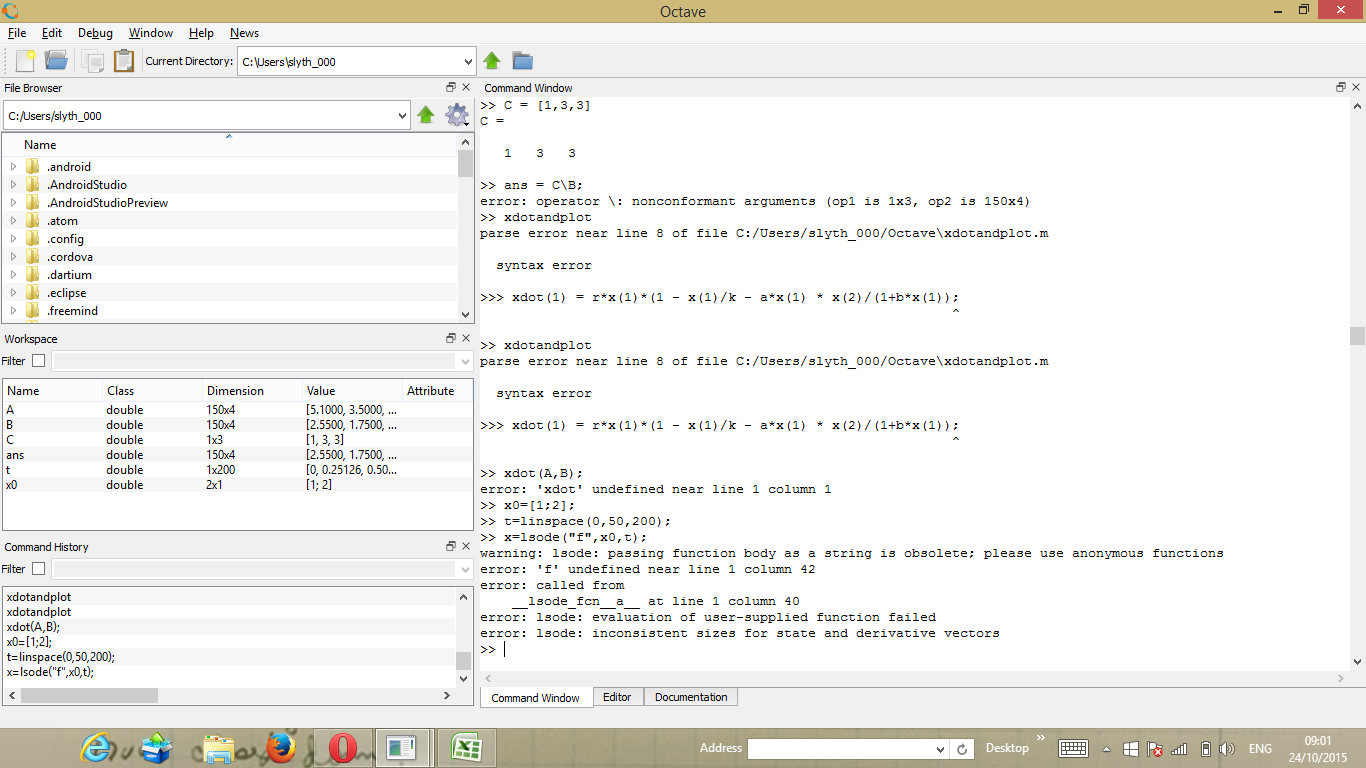Undock the Command Window panel
The image size is (1366, 768).
click(x=1341, y=88)
